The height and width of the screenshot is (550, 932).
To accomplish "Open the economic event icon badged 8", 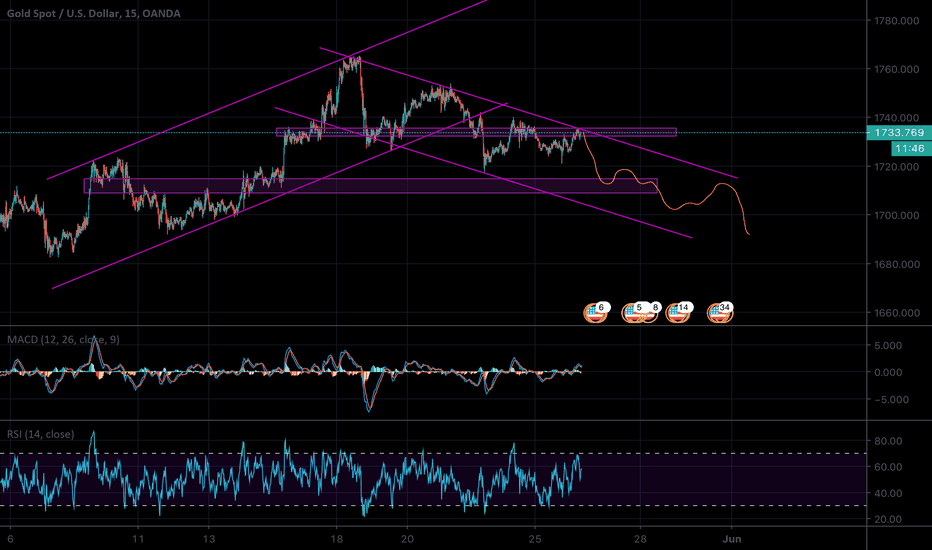I will 651,312.
